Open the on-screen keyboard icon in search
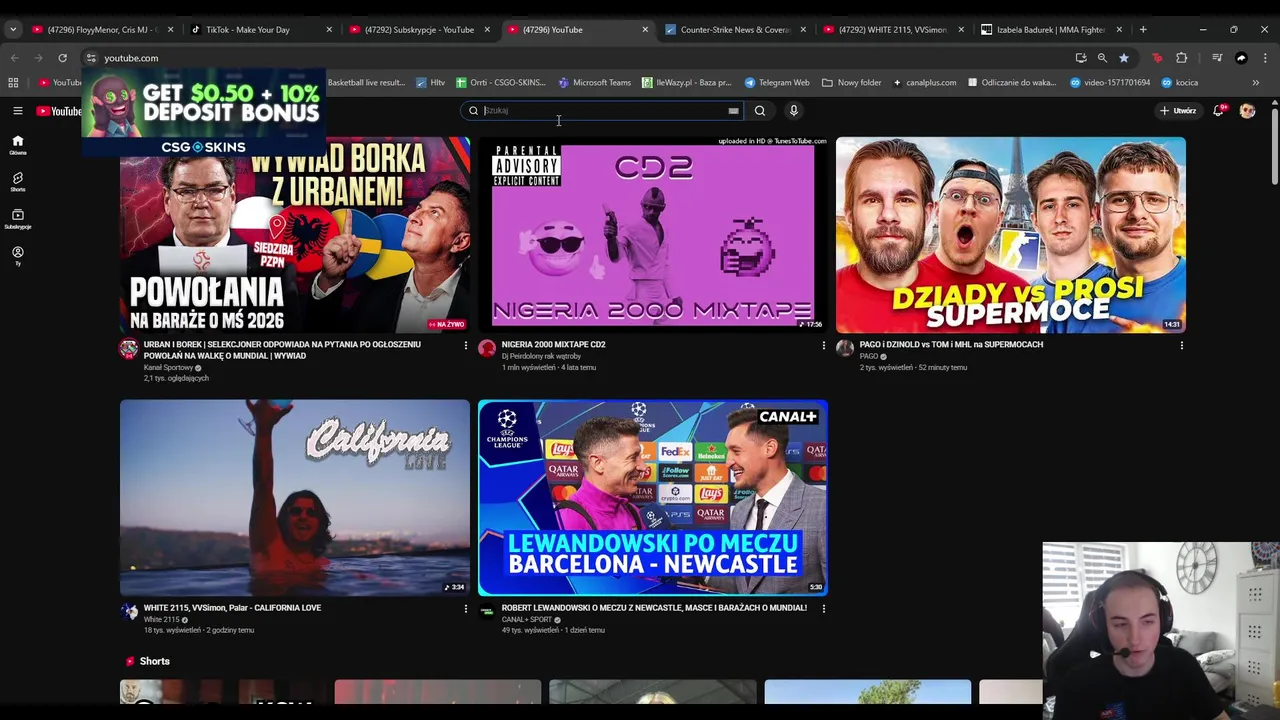1280x720 pixels. tap(733, 111)
